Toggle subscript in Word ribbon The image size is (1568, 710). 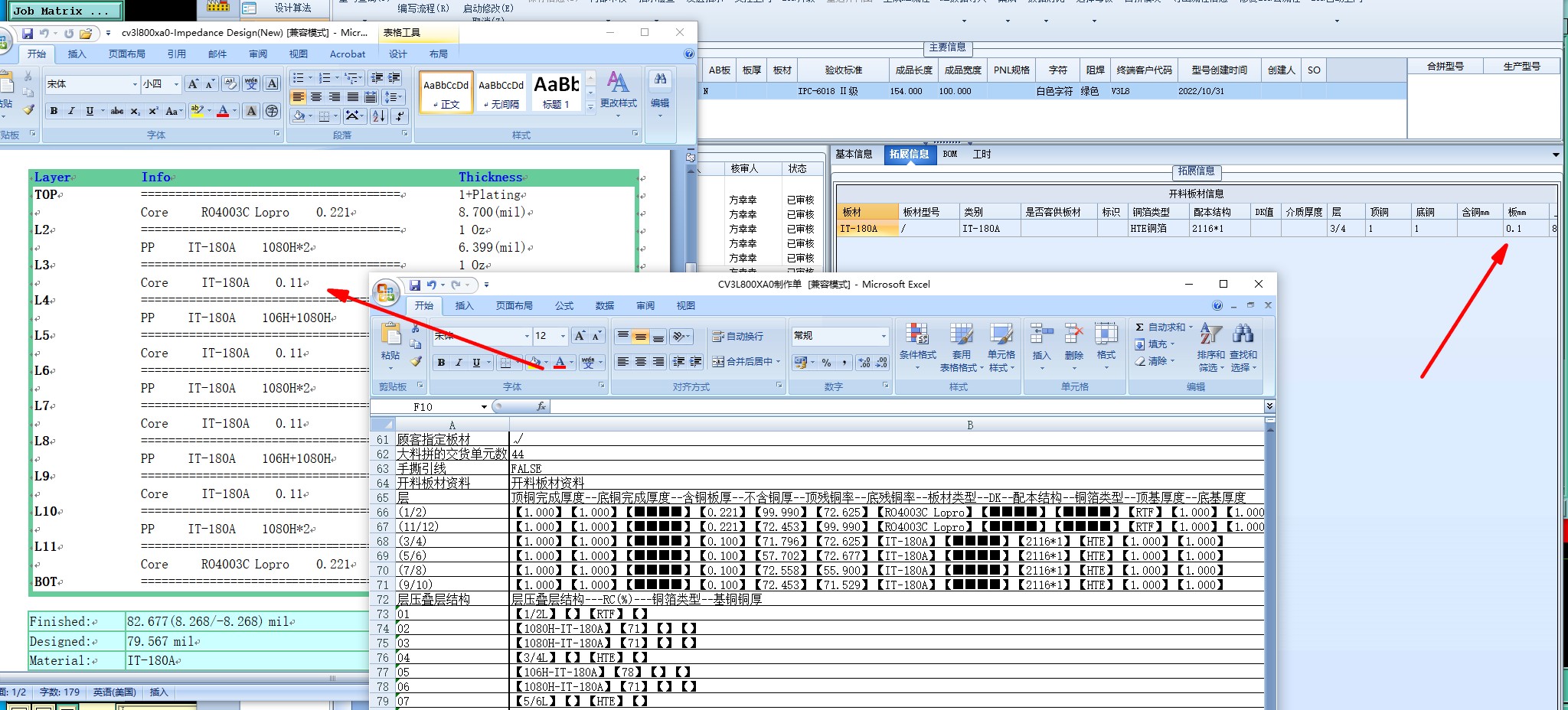pyautogui.click(x=136, y=111)
